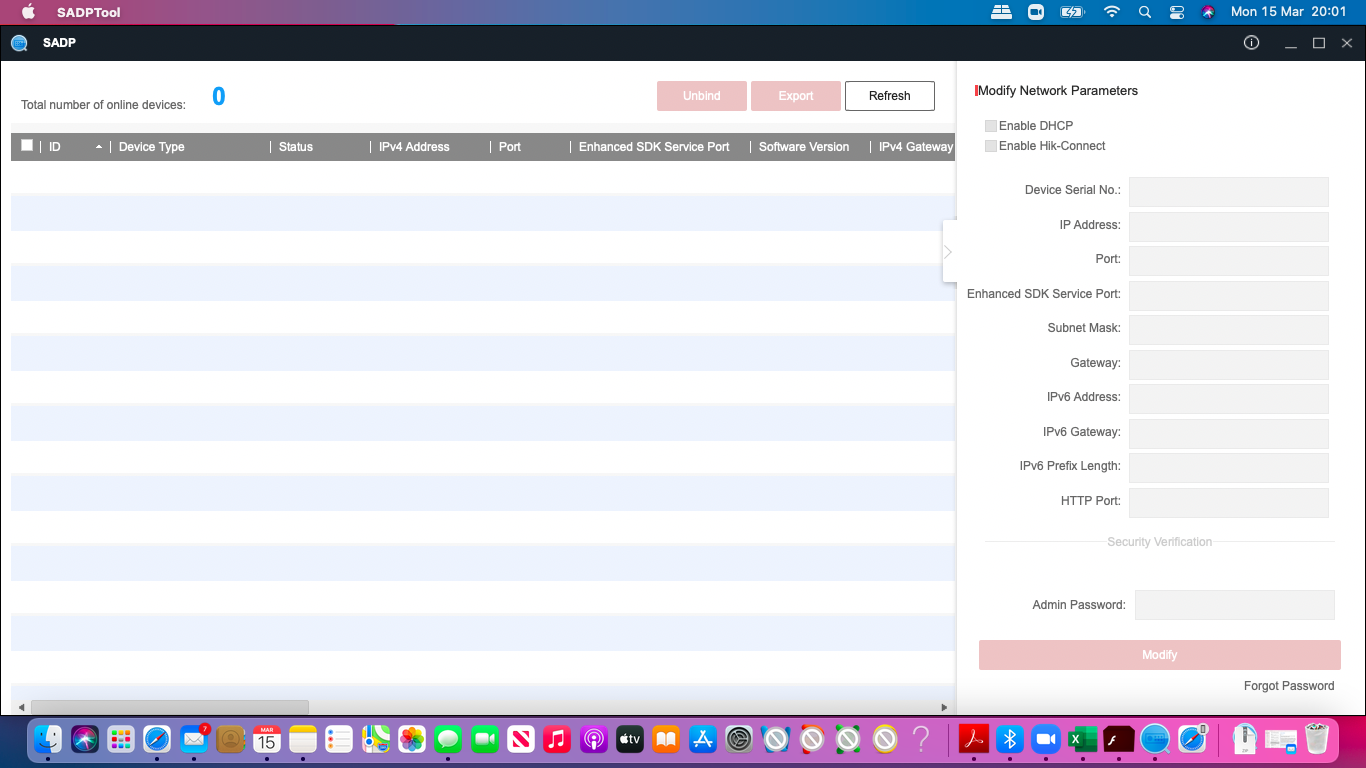Select all devices via header checkbox
This screenshot has width=1366, height=768.
[x=26, y=145]
